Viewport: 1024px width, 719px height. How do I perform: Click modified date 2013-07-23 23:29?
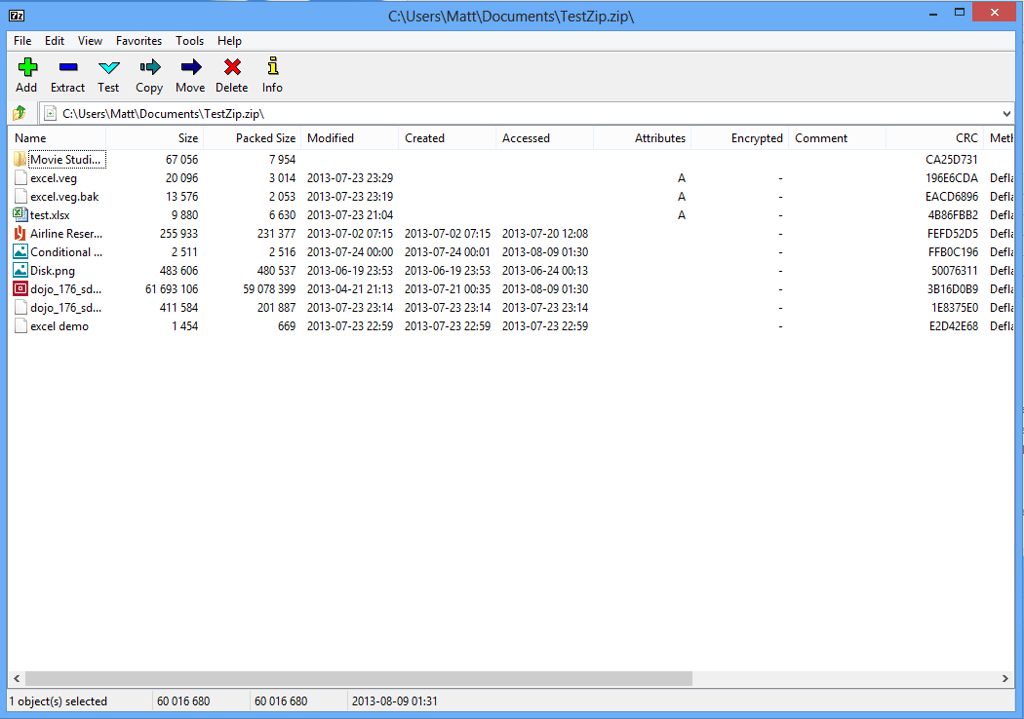pyautogui.click(x=350, y=178)
